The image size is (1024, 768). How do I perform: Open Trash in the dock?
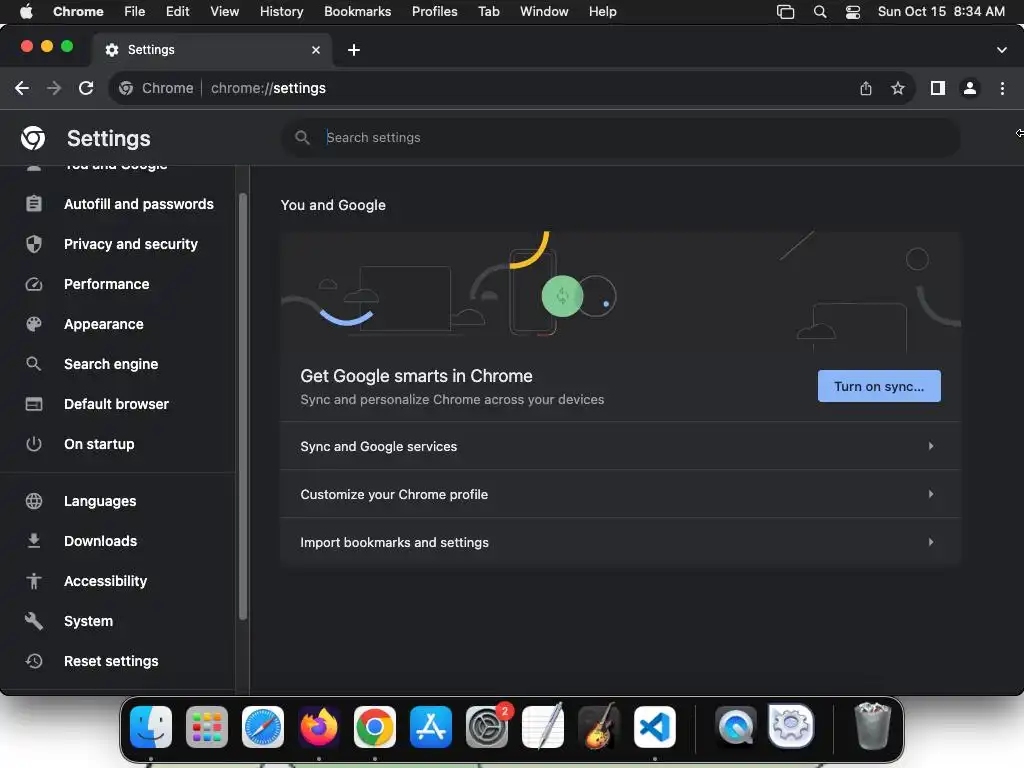tap(872, 727)
